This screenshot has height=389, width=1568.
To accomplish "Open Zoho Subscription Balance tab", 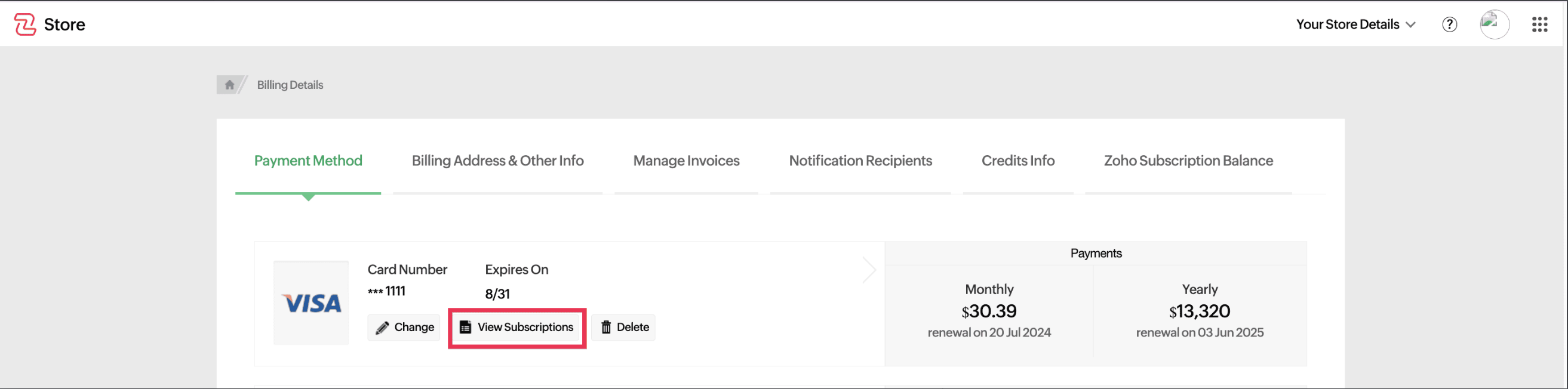I will 1188,160.
